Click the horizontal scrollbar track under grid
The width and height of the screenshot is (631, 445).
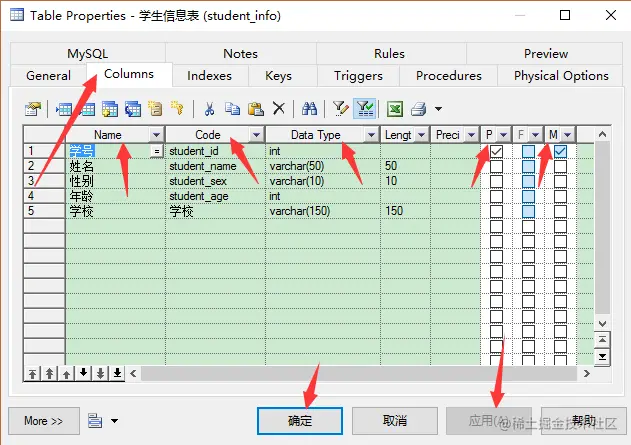pyautogui.click(x=358, y=374)
